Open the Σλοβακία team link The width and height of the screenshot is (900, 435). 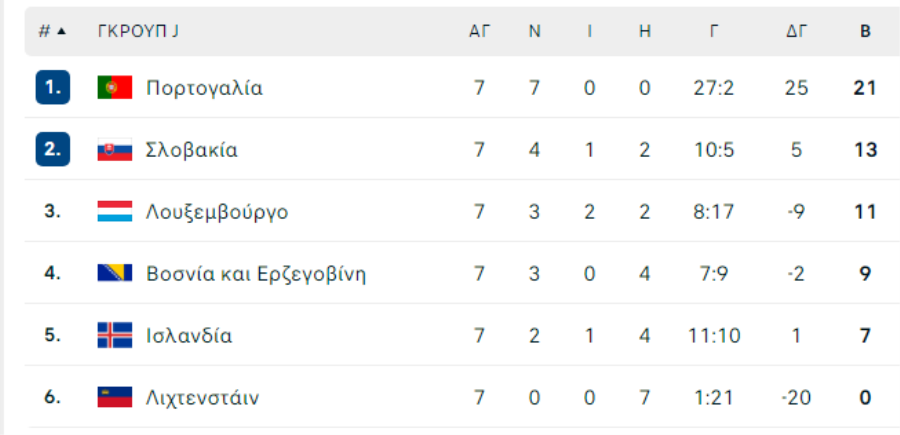point(191,150)
